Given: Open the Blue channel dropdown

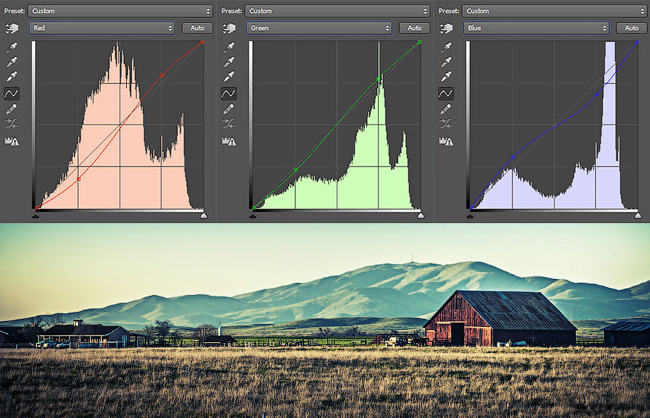Looking at the screenshot, I should pos(535,28).
